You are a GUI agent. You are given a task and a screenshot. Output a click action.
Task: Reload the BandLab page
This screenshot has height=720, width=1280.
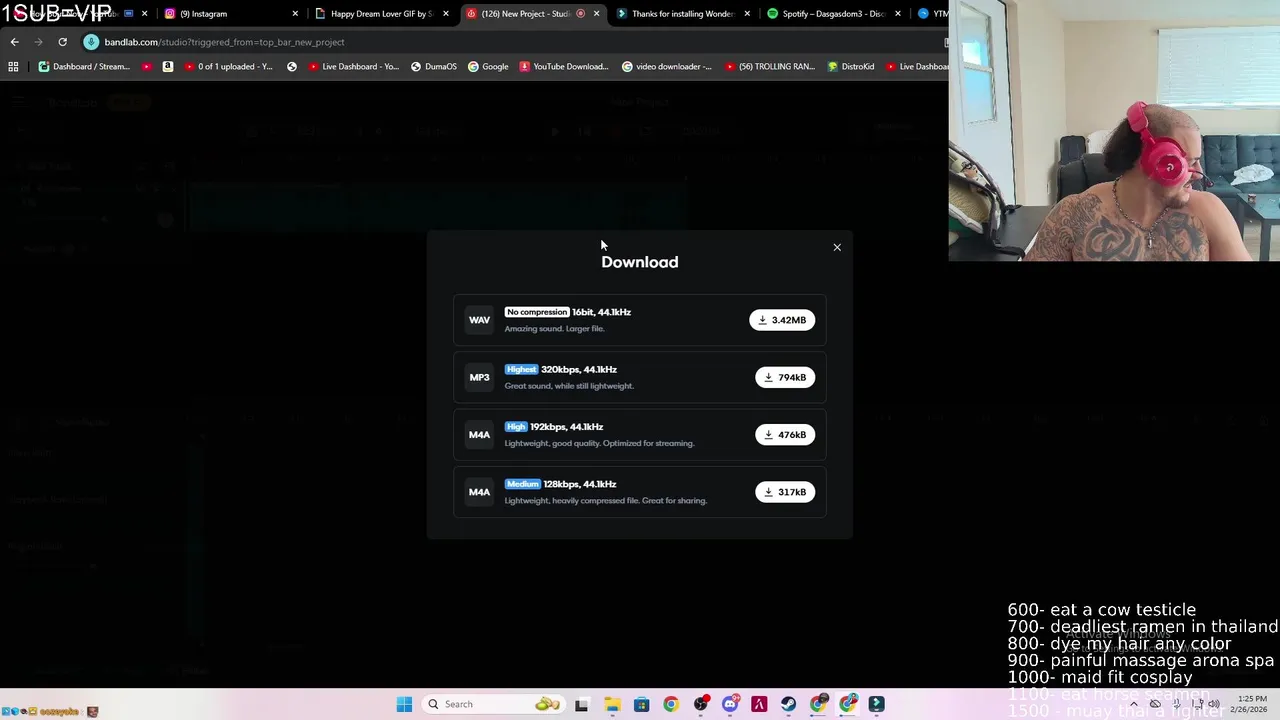pos(62,42)
